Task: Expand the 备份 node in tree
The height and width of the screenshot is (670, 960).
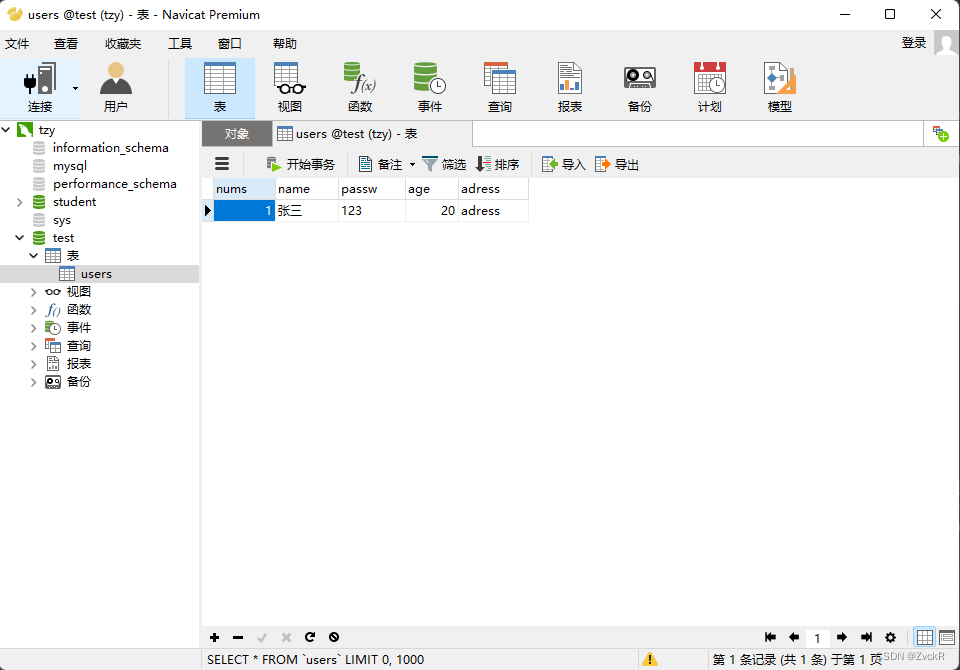Action: coord(34,382)
